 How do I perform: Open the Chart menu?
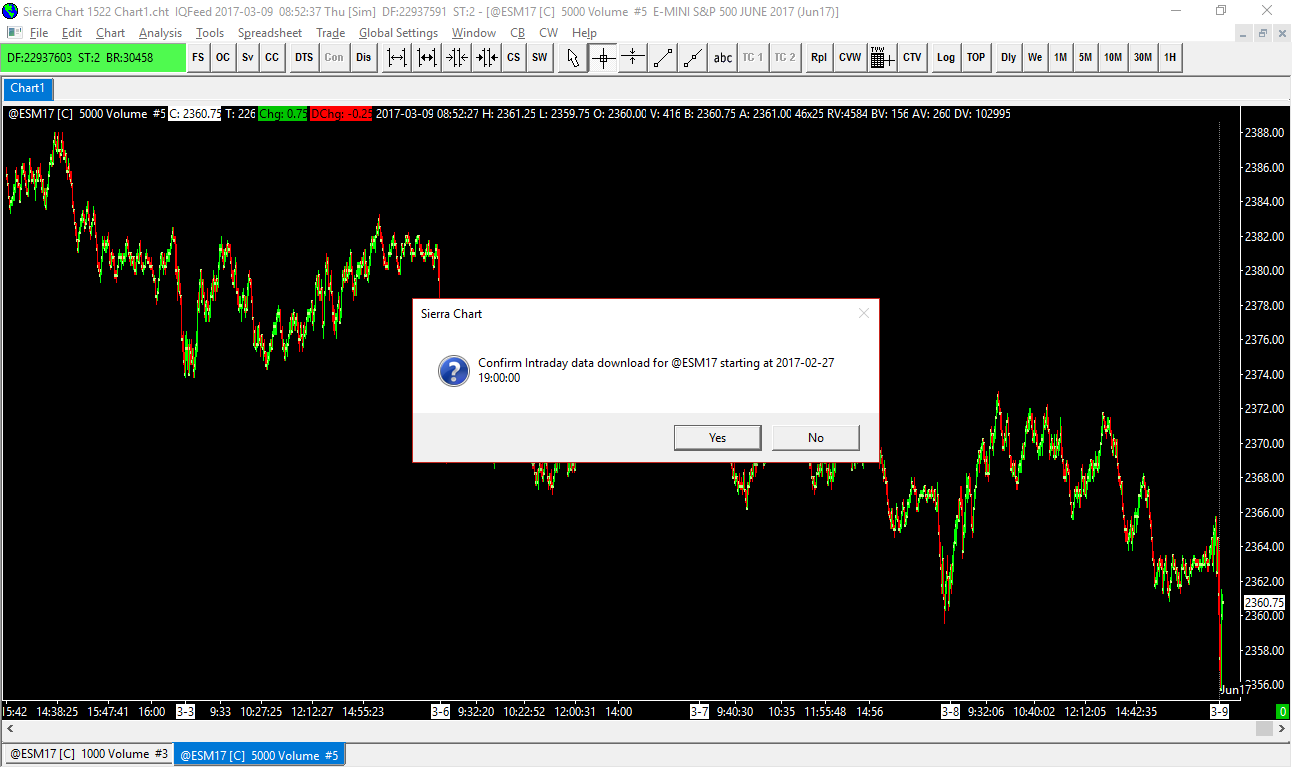click(110, 33)
